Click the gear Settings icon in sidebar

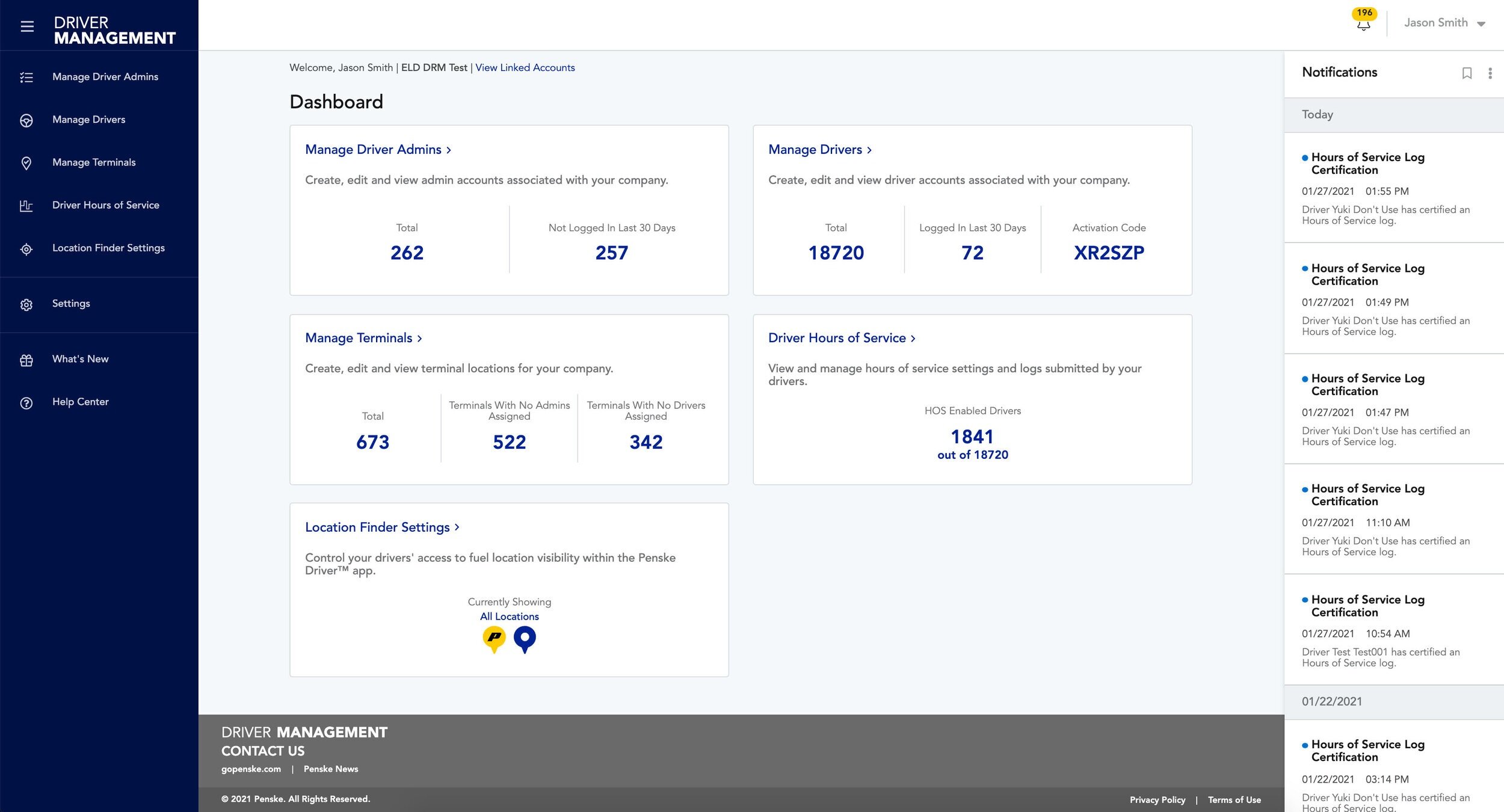(x=26, y=304)
